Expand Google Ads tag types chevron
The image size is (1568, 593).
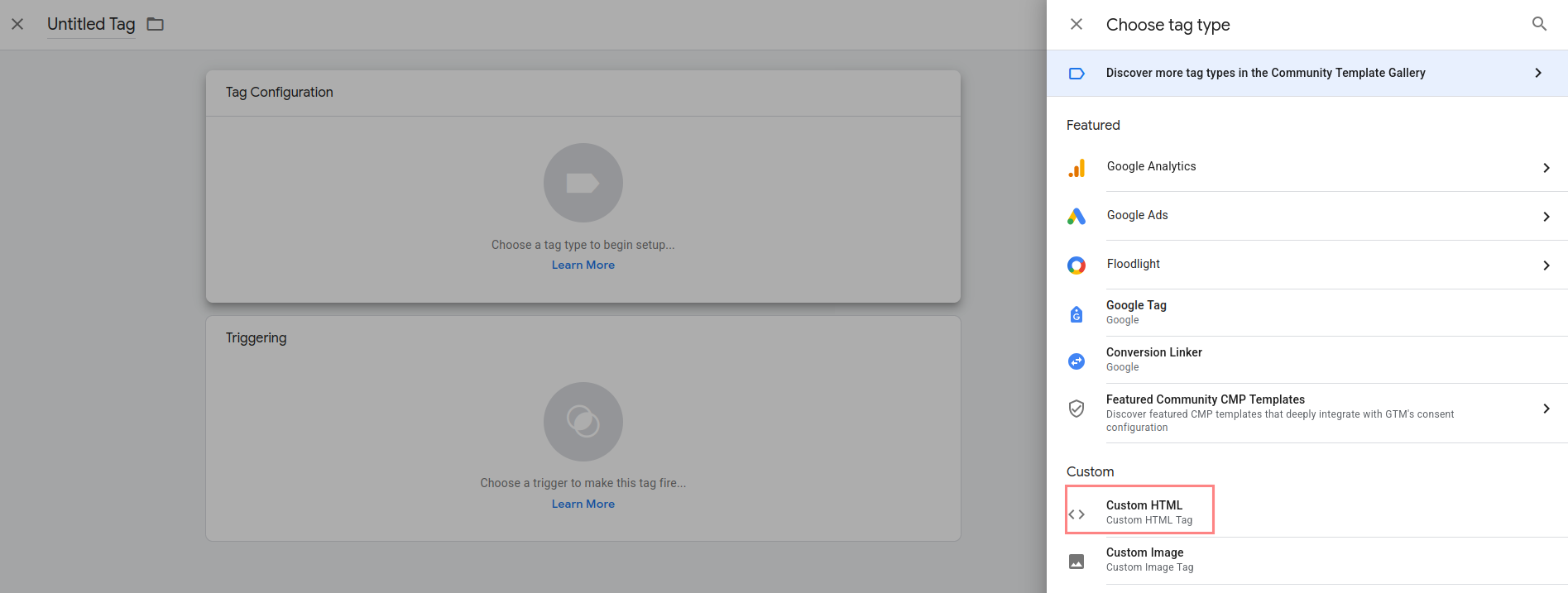click(x=1546, y=217)
